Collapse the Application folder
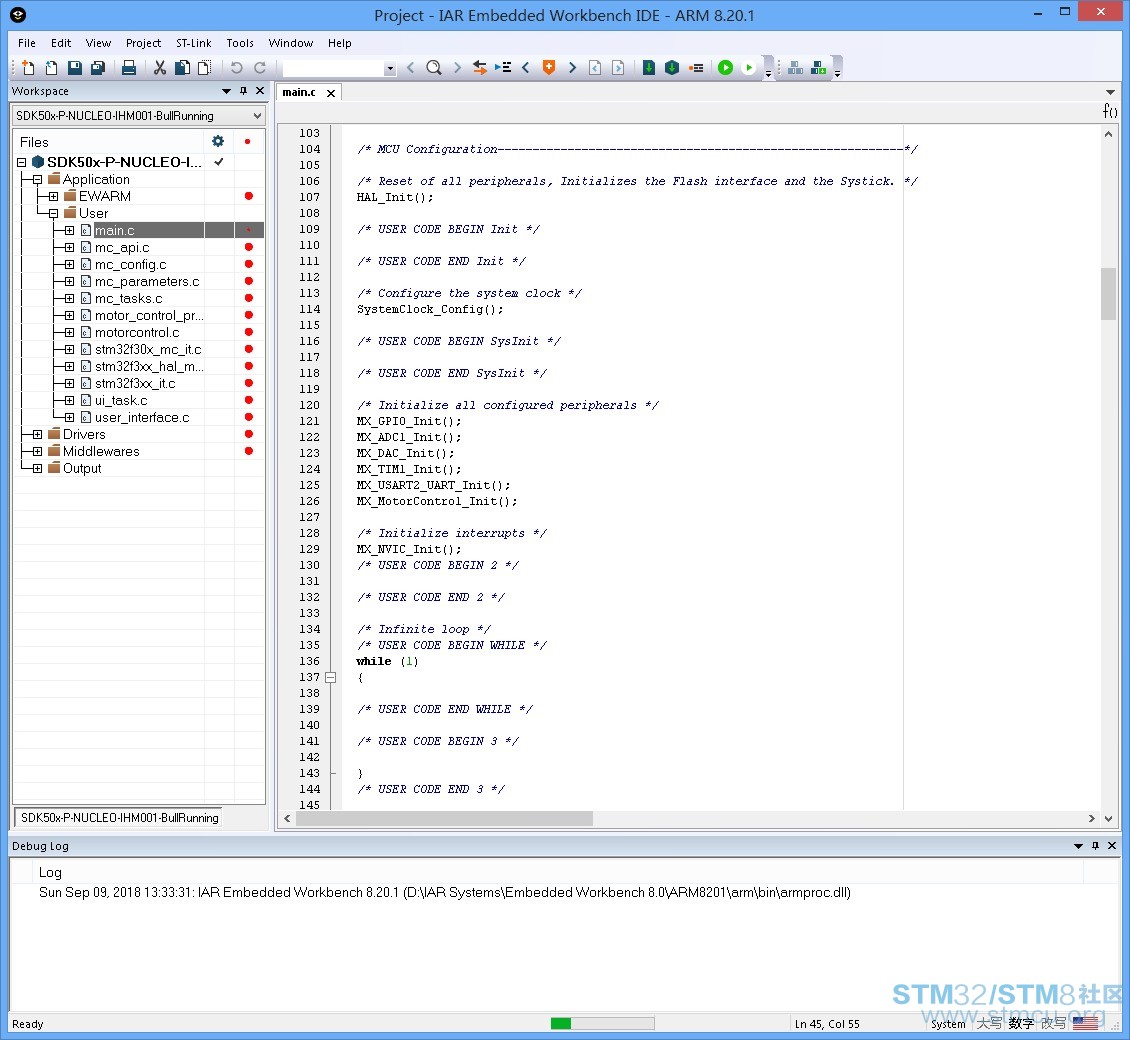 (x=37, y=179)
